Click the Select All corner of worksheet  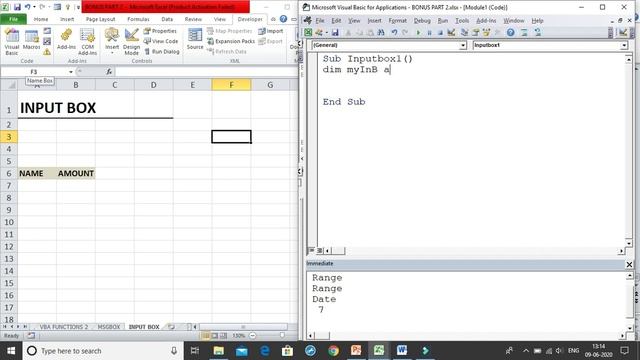click(x=9, y=85)
